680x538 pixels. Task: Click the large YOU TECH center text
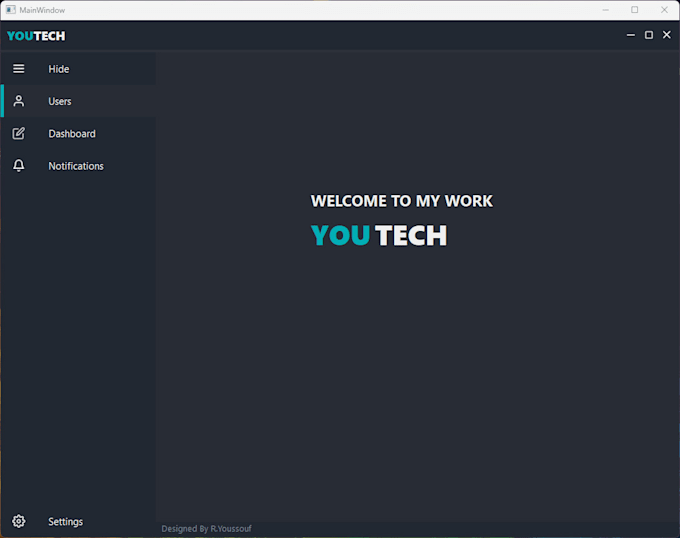pos(379,235)
